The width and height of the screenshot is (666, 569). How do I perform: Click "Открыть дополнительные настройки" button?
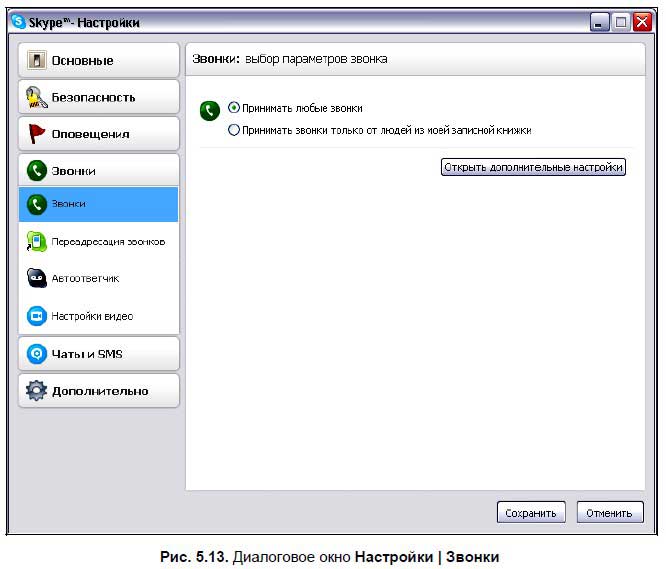pos(533,167)
